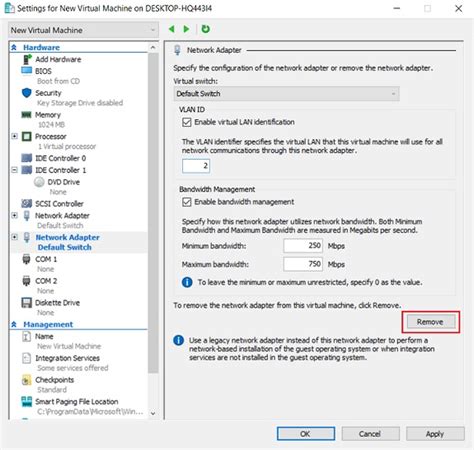The height and width of the screenshot is (450, 474).
Task: Collapse the IDE Controller 1 node
Action: click(14, 170)
